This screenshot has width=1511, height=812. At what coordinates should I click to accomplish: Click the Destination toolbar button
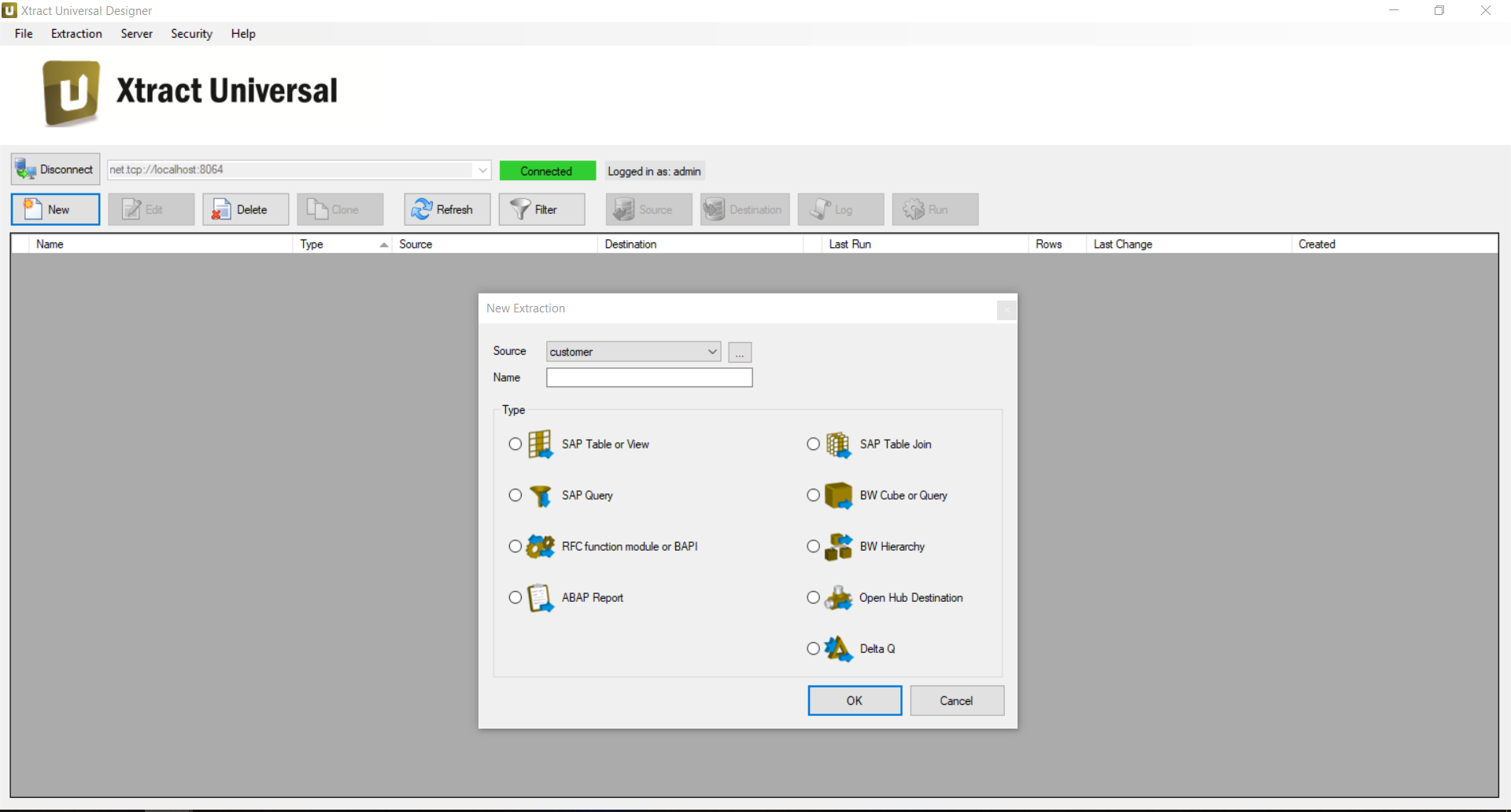(744, 209)
